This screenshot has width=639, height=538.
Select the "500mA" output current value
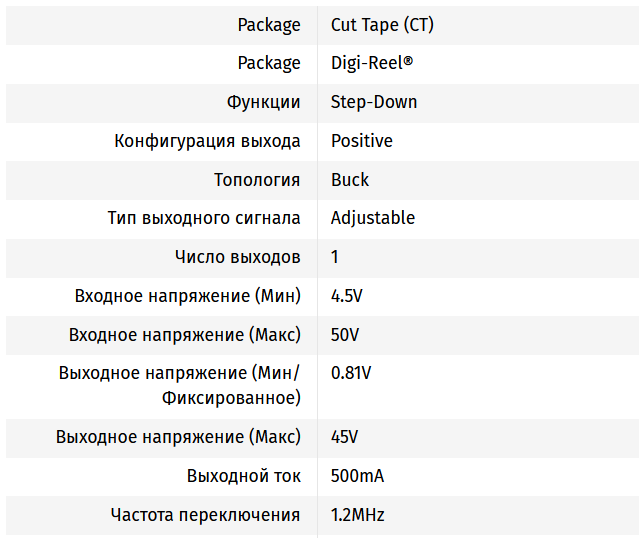pyautogui.click(x=357, y=476)
